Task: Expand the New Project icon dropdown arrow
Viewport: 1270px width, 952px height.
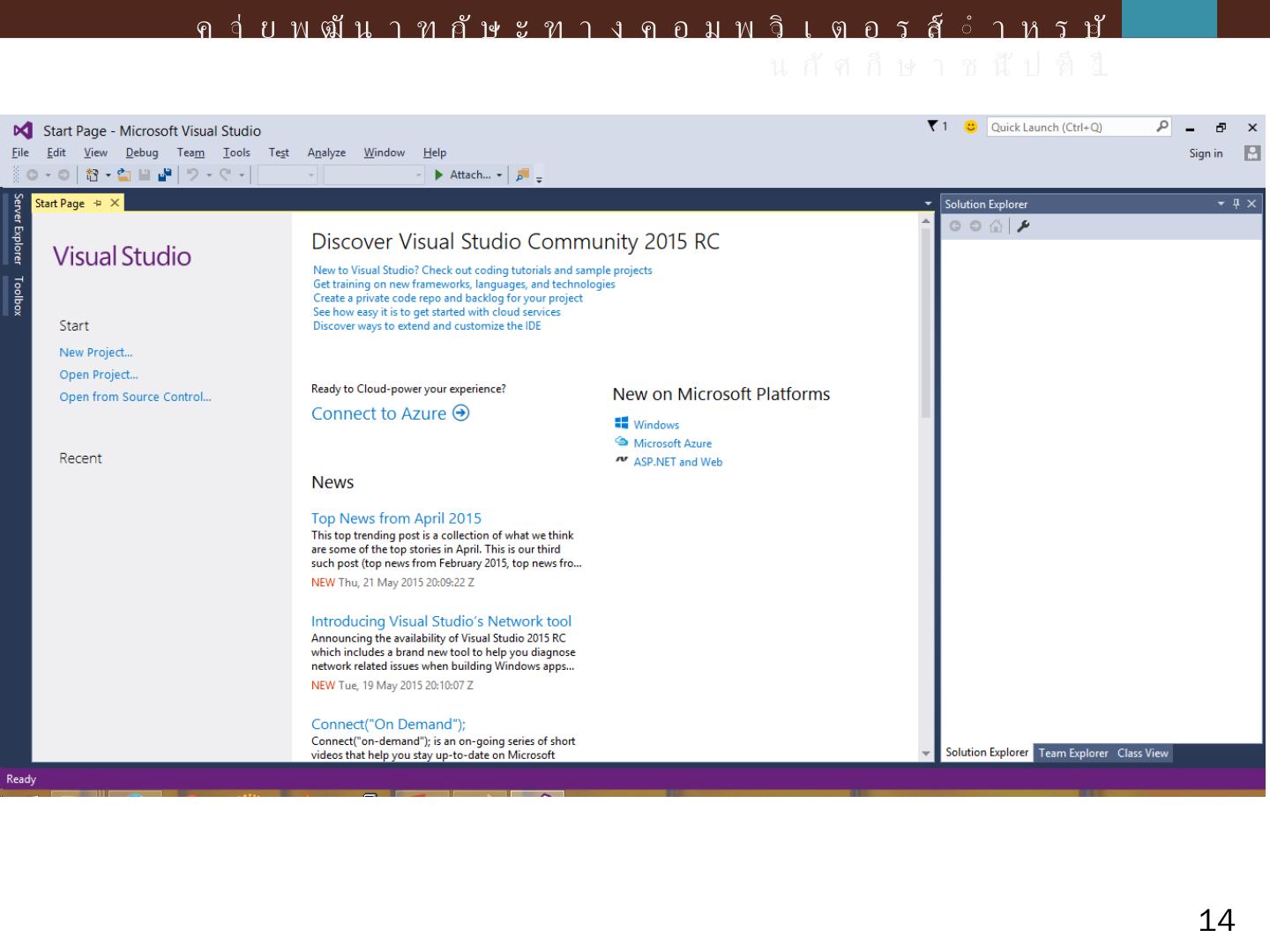Action: 108,175
